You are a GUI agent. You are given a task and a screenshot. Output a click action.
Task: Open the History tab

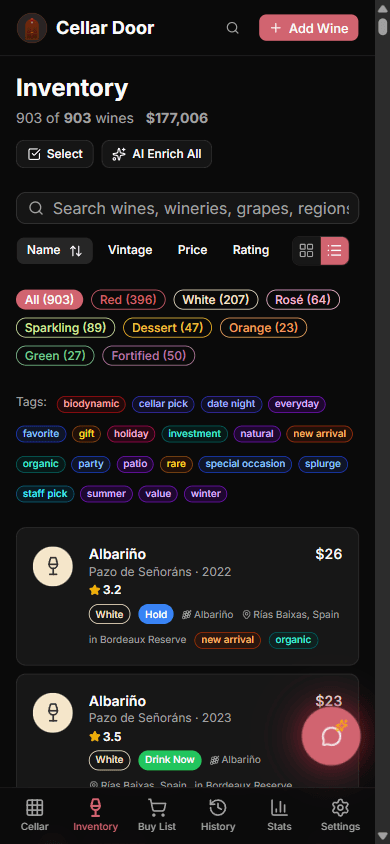[218, 815]
